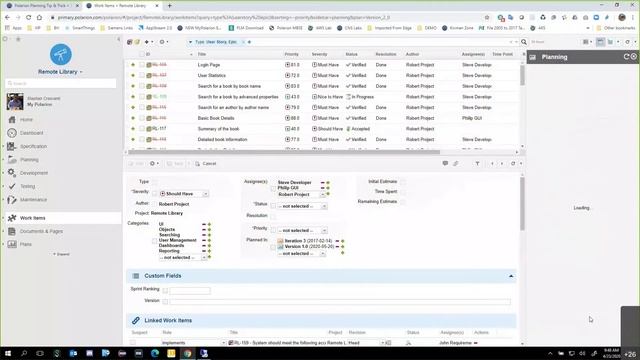Open a new browser tab
This screenshot has width=640, height=360.
pos(169,6)
